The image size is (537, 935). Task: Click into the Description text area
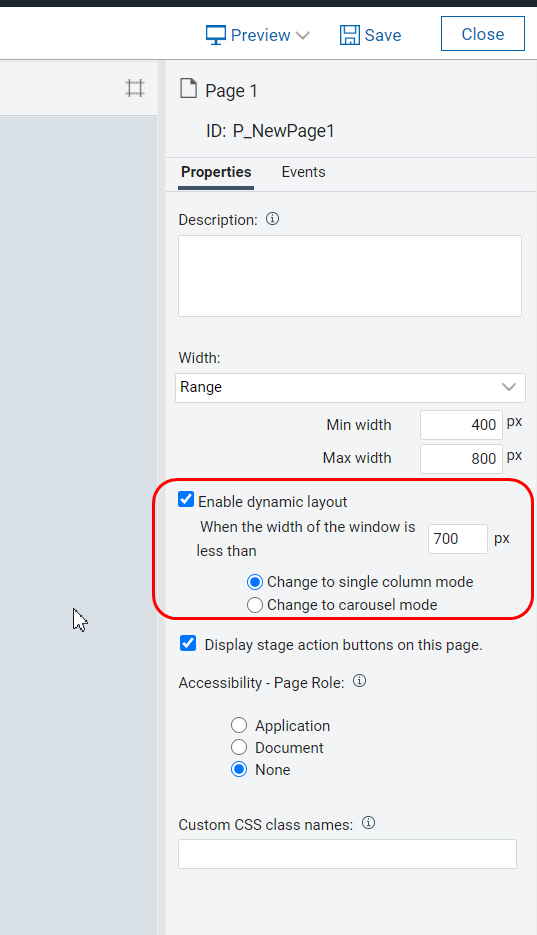(350, 275)
